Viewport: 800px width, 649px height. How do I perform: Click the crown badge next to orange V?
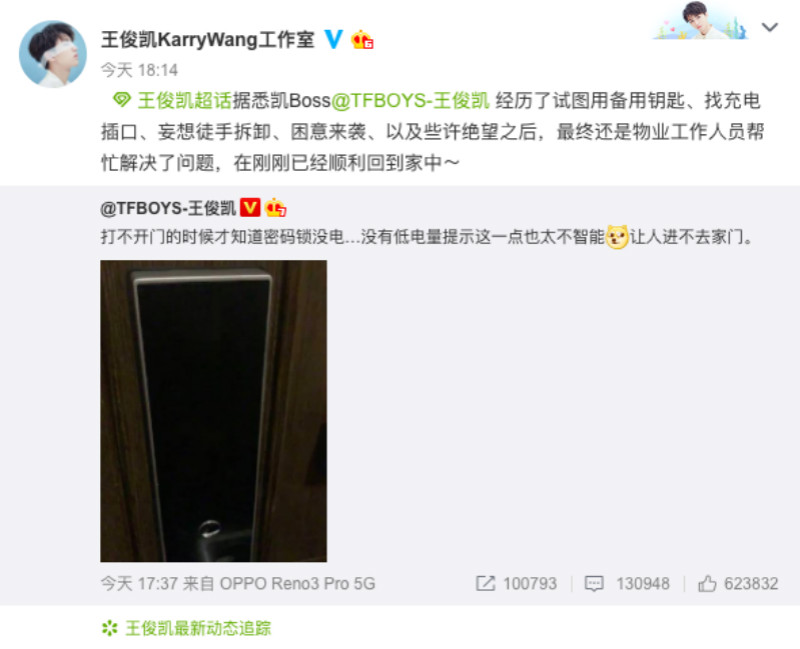pos(276,208)
